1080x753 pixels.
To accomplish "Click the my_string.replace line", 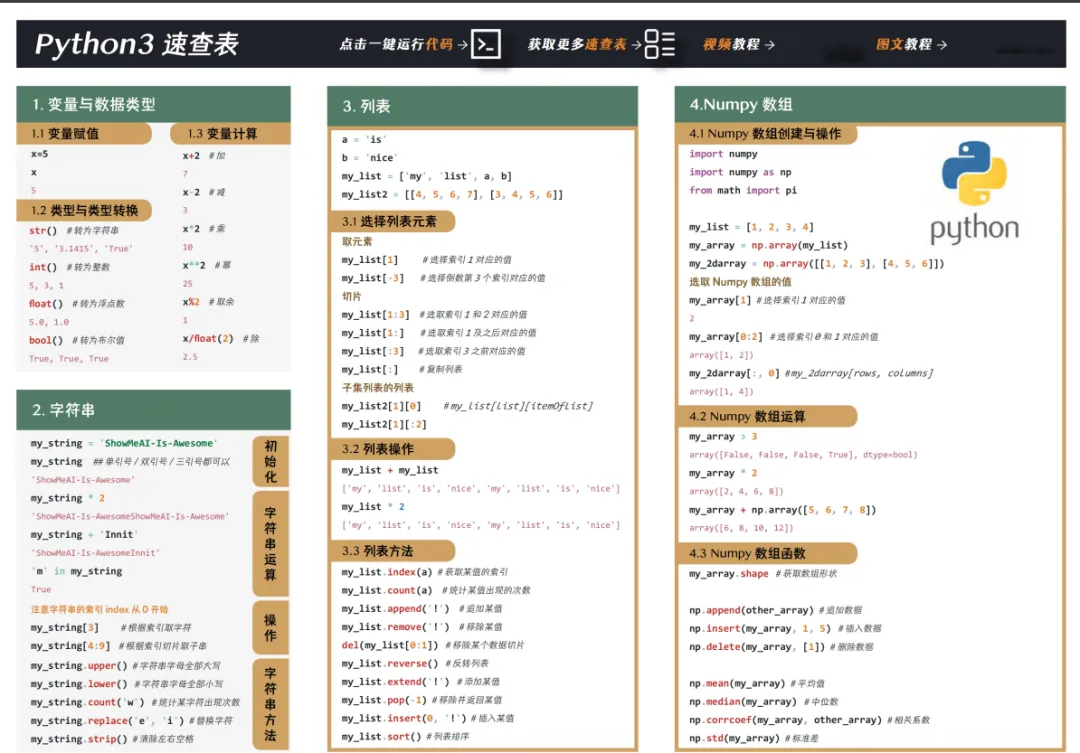I will click(132, 721).
